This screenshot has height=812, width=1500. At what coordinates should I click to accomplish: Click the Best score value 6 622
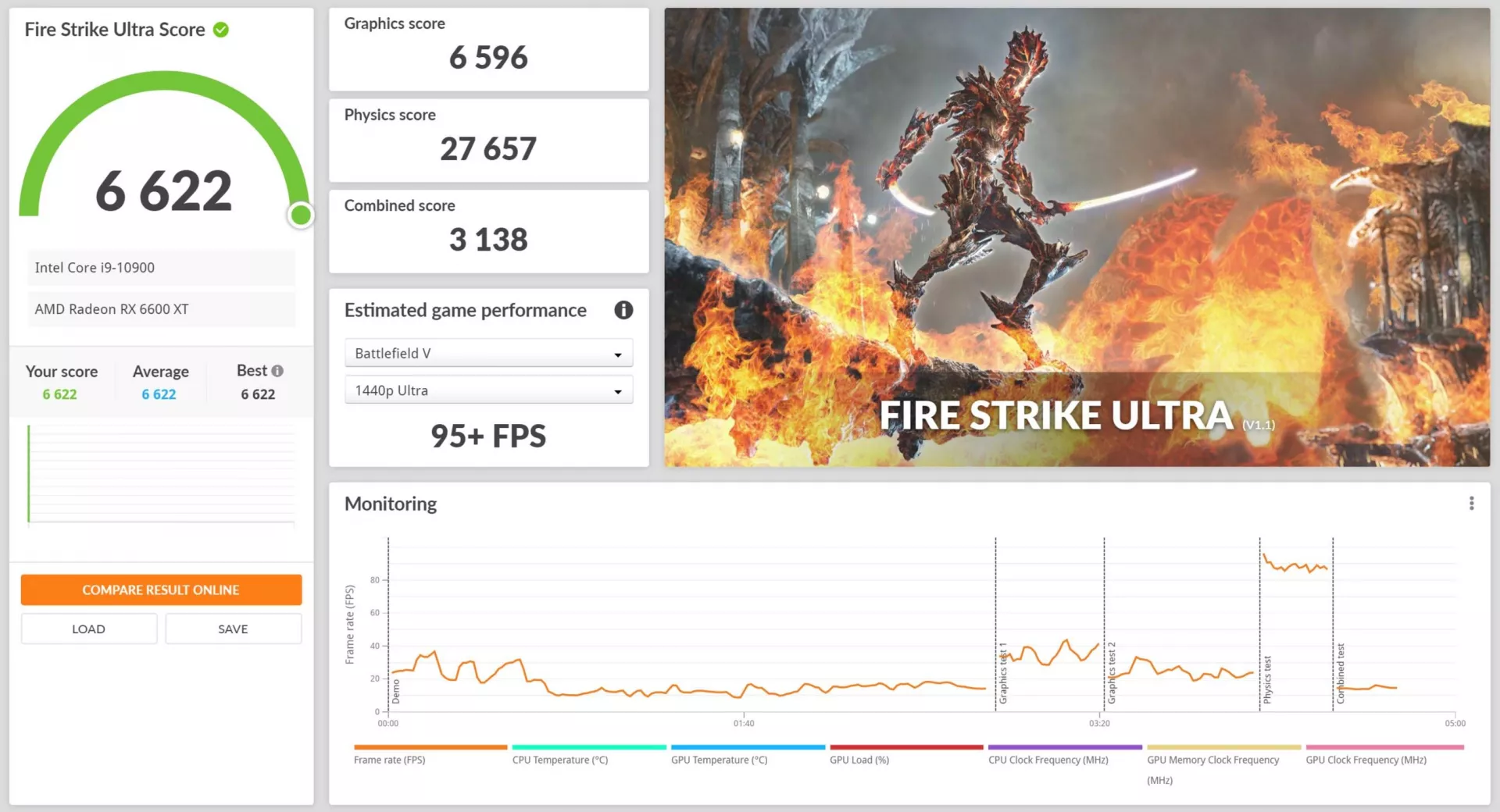tap(258, 394)
